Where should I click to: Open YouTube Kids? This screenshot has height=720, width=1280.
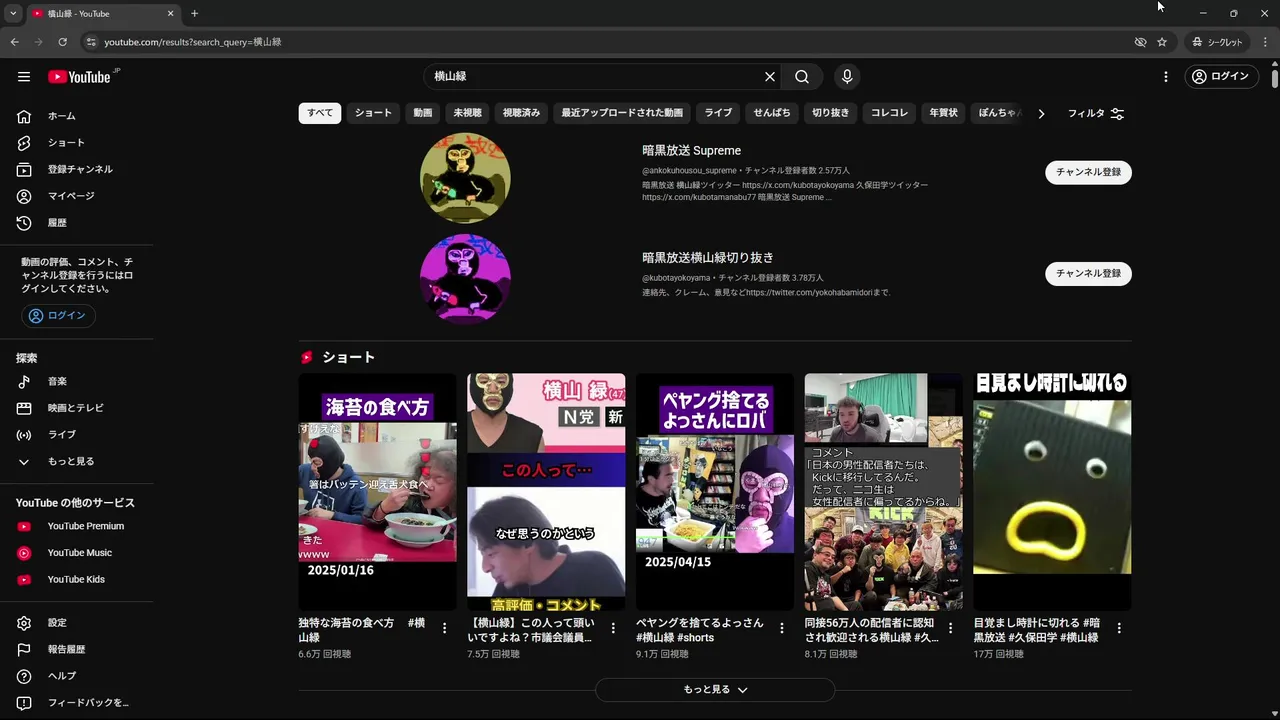[77, 579]
